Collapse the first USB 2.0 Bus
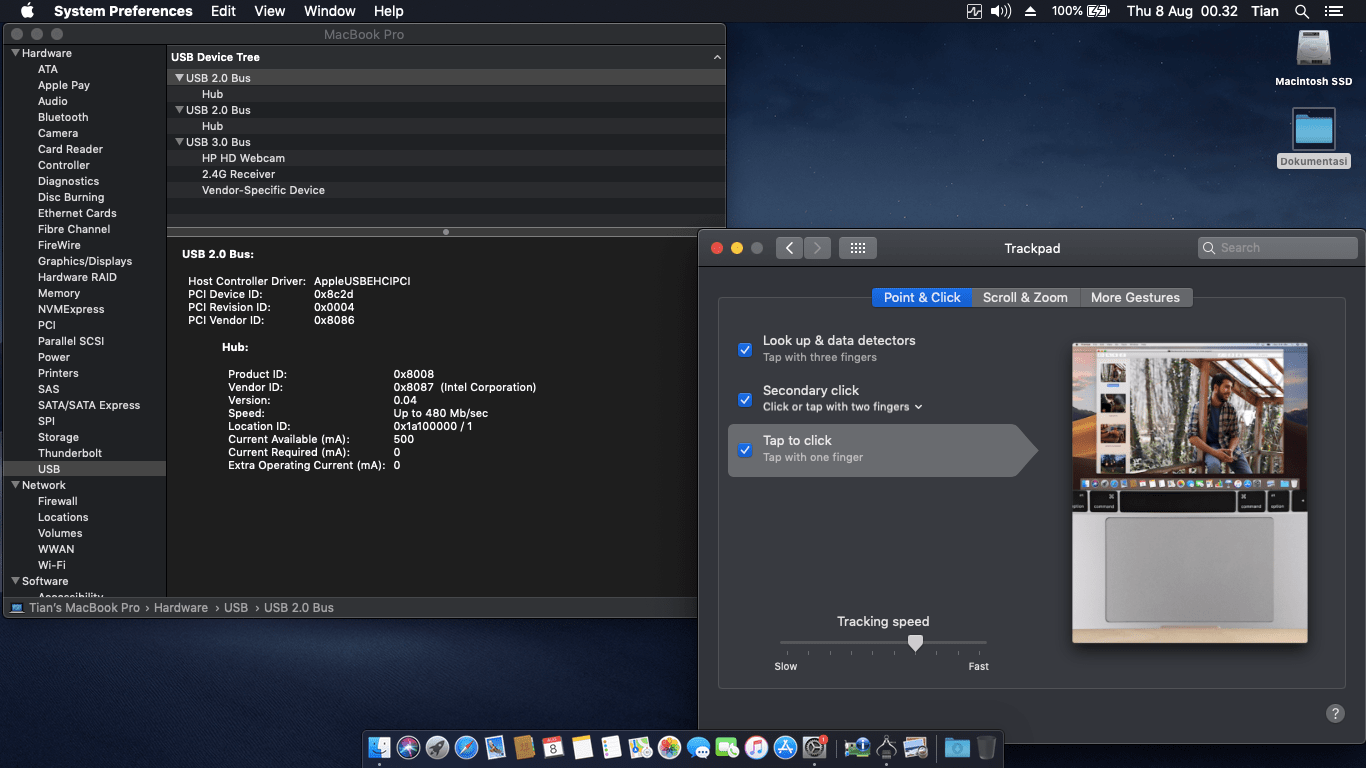This screenshot has width=1366, height=768. tap(179, 78)
